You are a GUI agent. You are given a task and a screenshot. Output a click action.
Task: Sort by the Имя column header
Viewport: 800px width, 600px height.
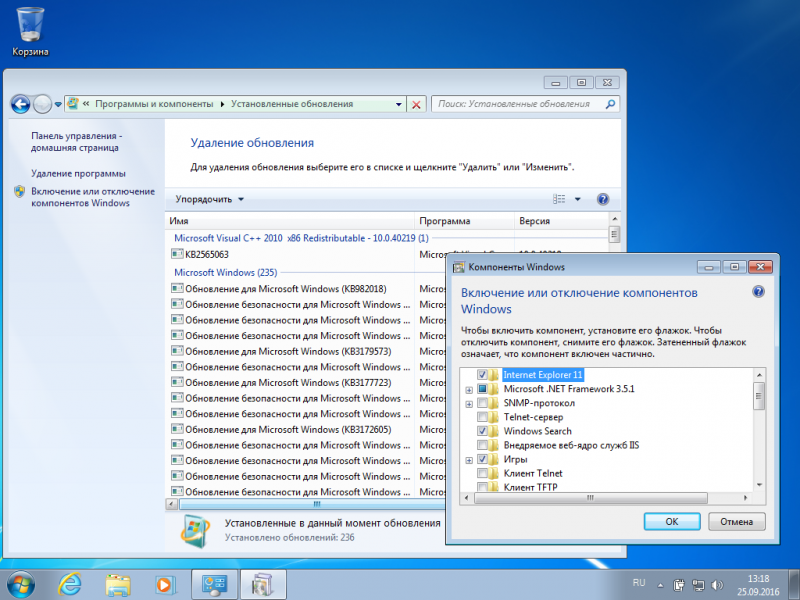click(291, 221)
